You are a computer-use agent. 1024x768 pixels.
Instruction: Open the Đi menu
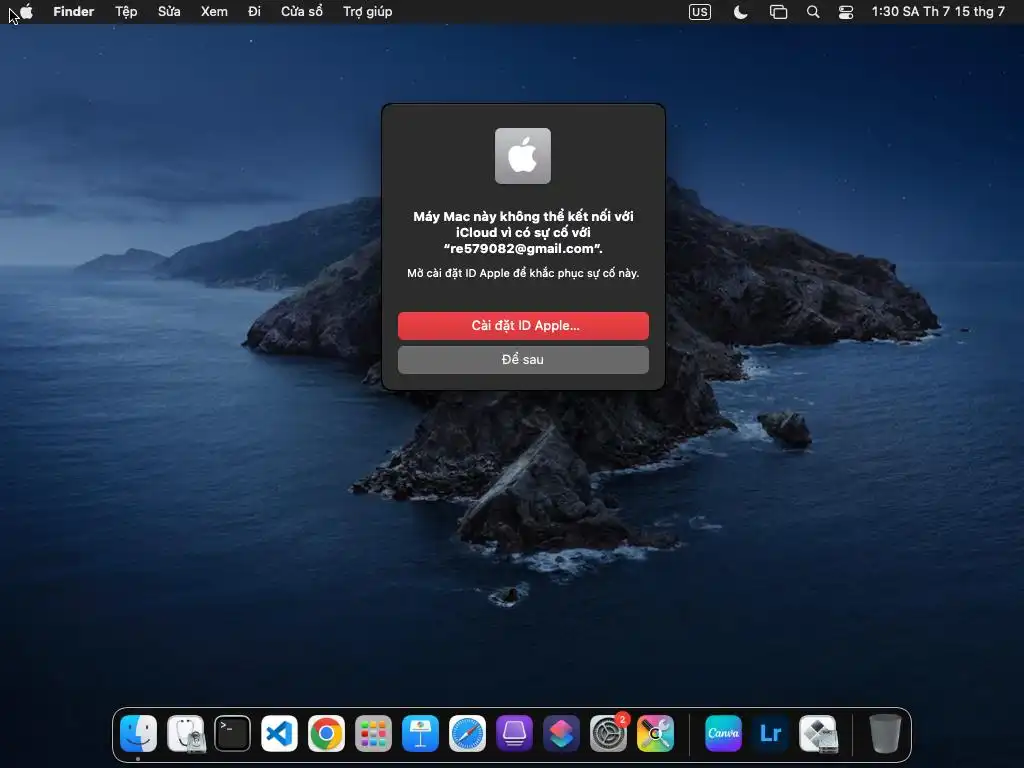point(254,11)
